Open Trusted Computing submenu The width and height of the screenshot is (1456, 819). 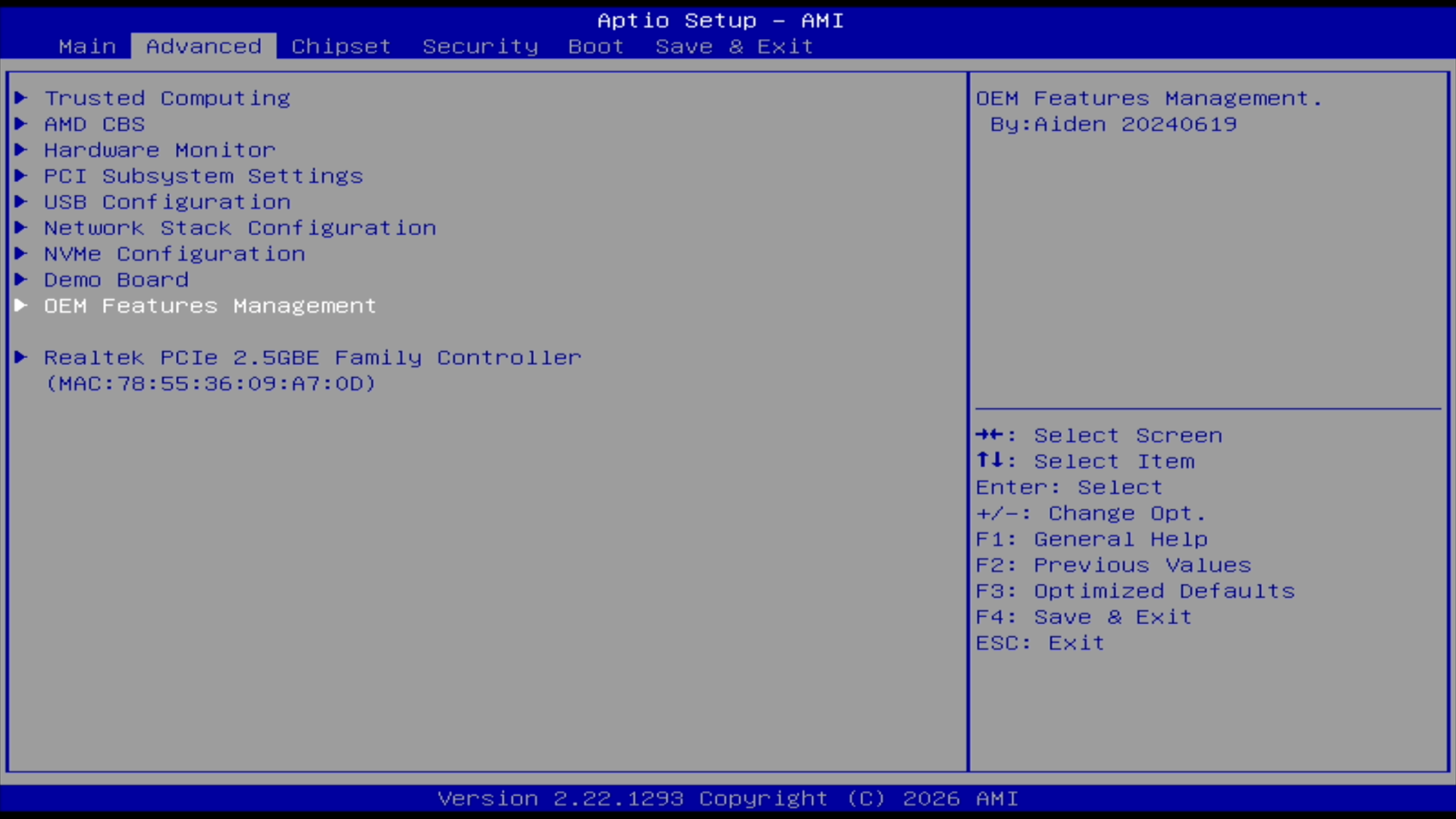tap(167, 98)
